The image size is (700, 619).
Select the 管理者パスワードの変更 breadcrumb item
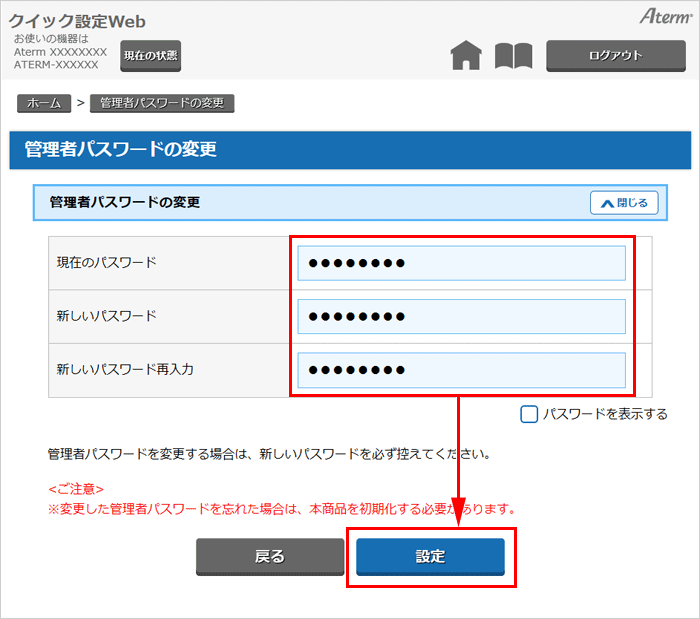(161, 103)
